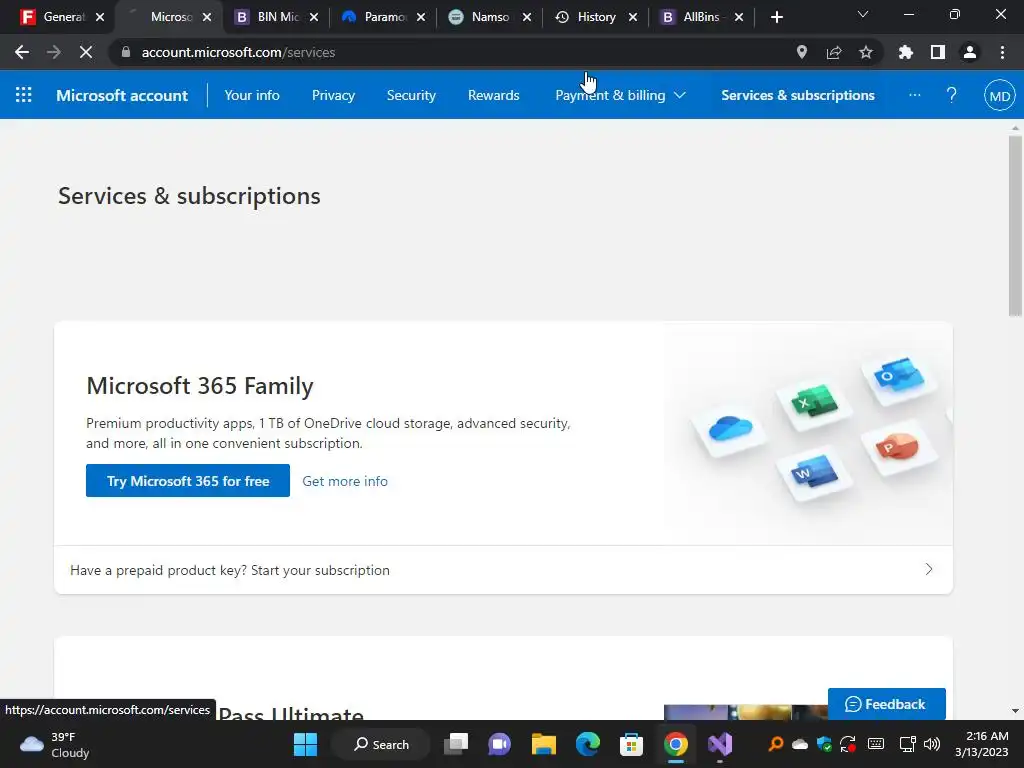1024x768 pixels.
Task: Open the Feedback button
Action: coord(887,704)
